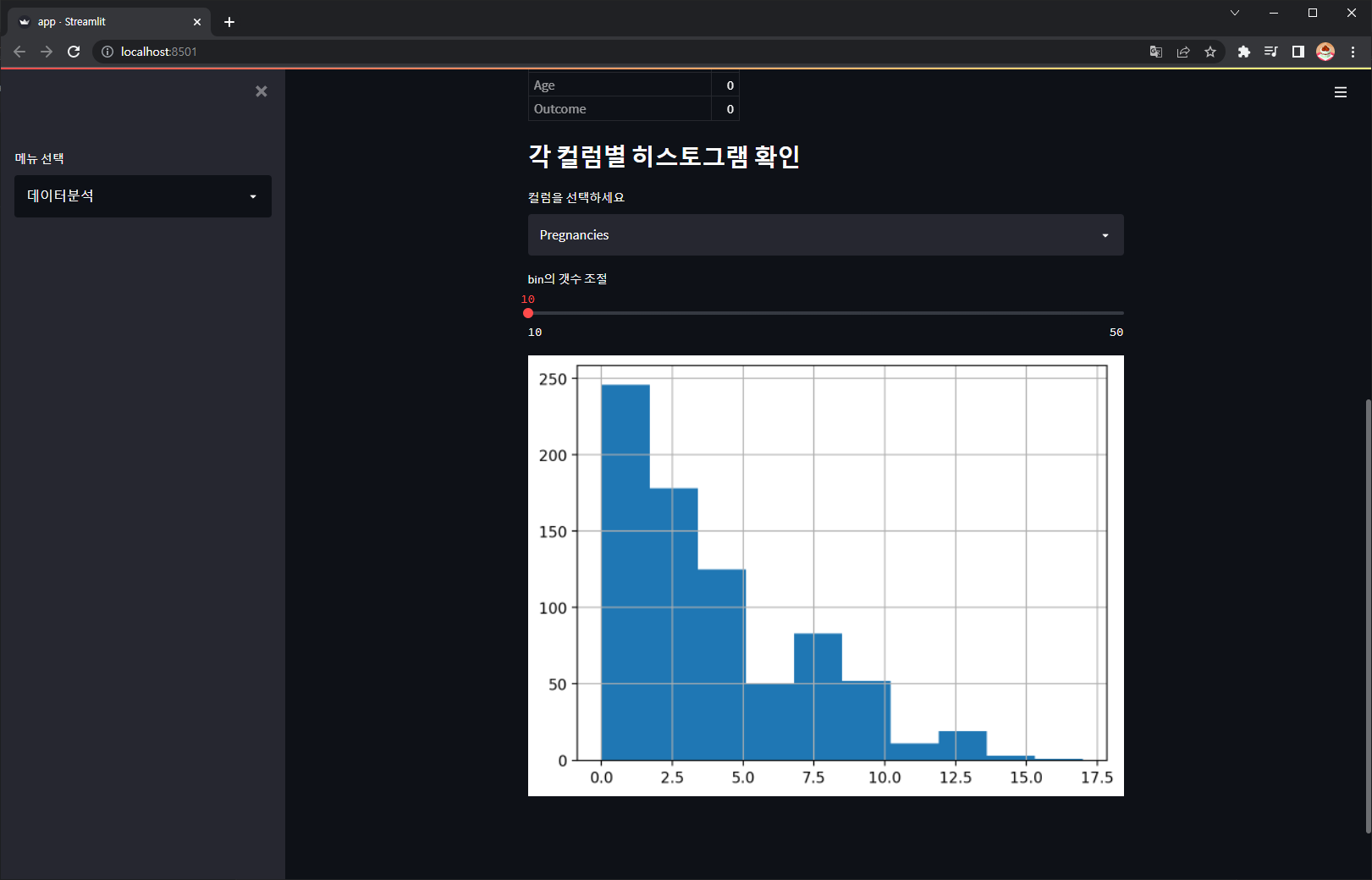
Task: Open media controls in toolbar
Action: click(1270, 52)
